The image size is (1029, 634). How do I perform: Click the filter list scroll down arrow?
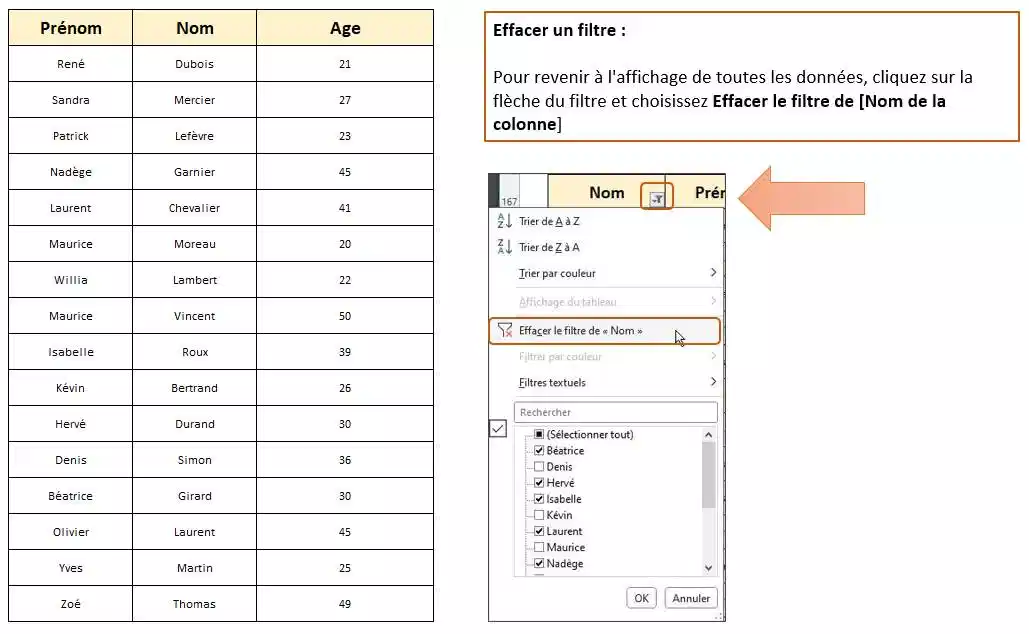(708, 568)
